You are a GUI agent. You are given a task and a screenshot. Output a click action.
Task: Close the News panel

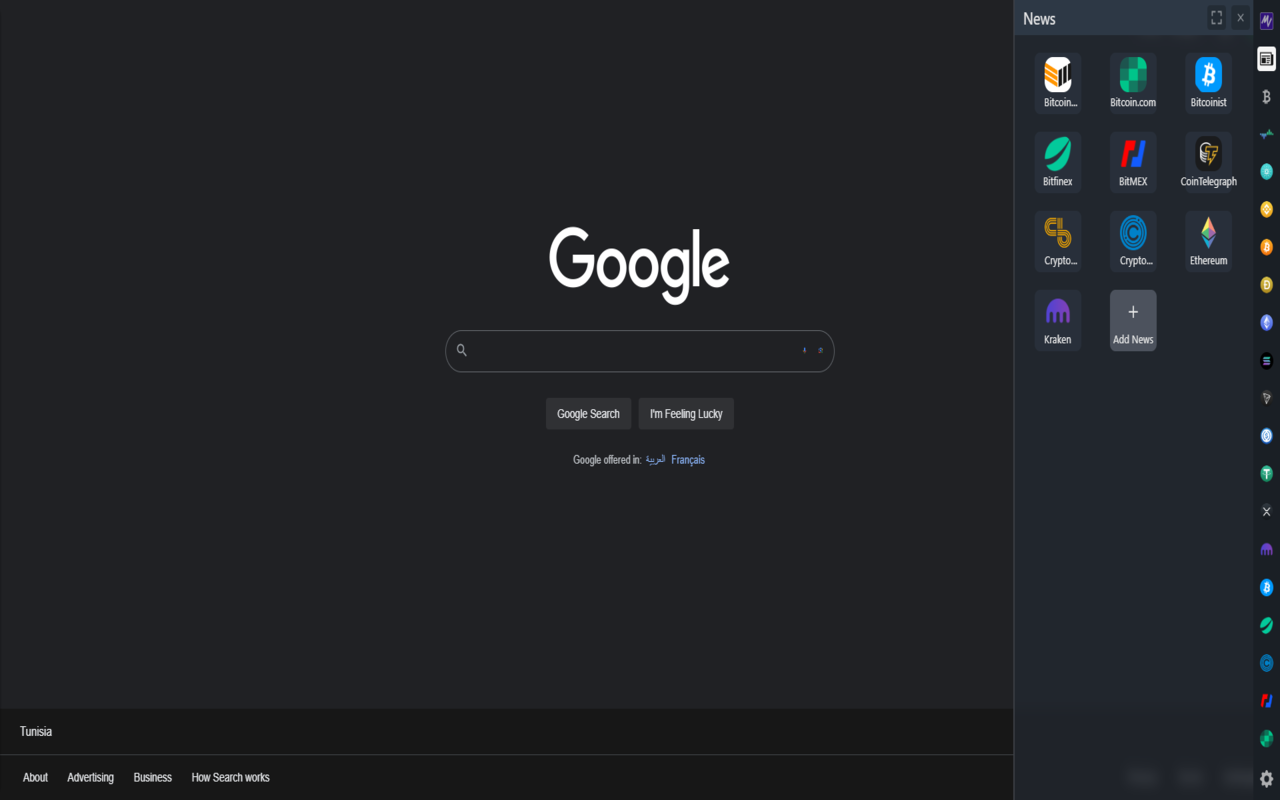1240,18
